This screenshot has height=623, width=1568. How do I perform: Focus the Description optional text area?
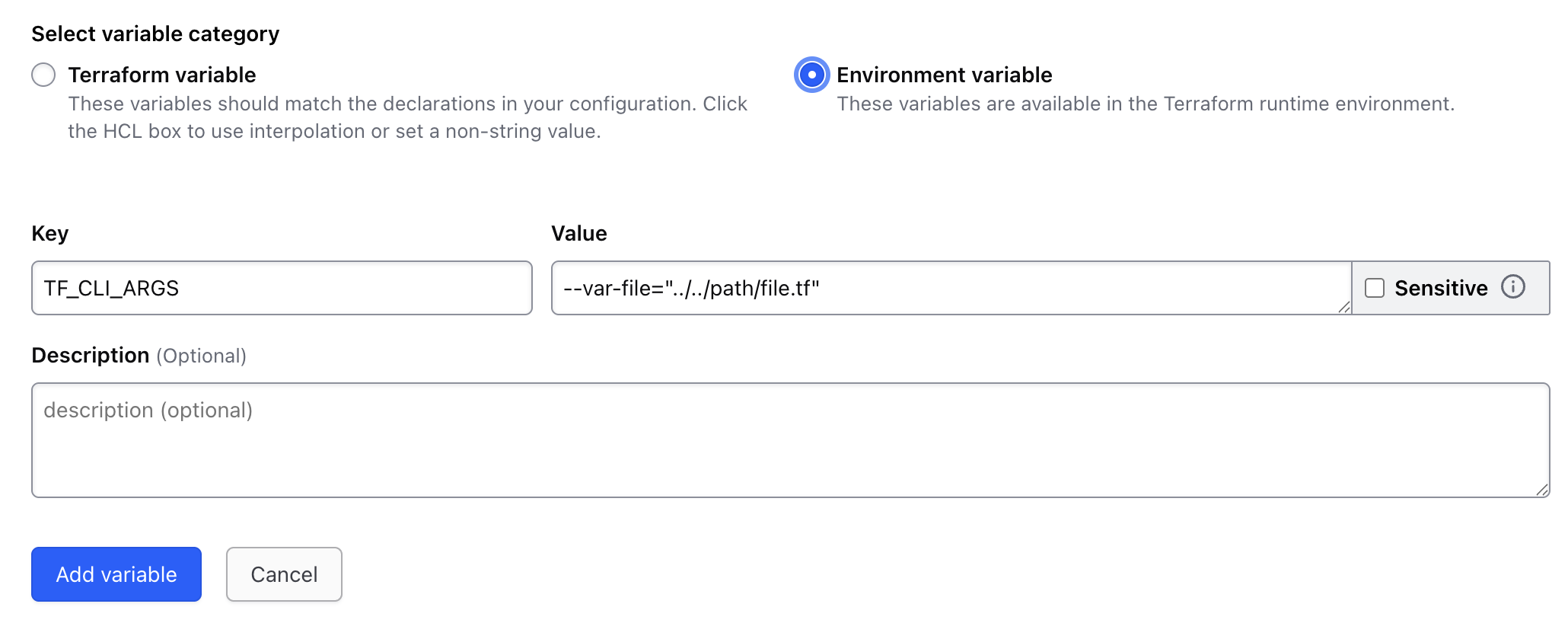click(789, 440)
